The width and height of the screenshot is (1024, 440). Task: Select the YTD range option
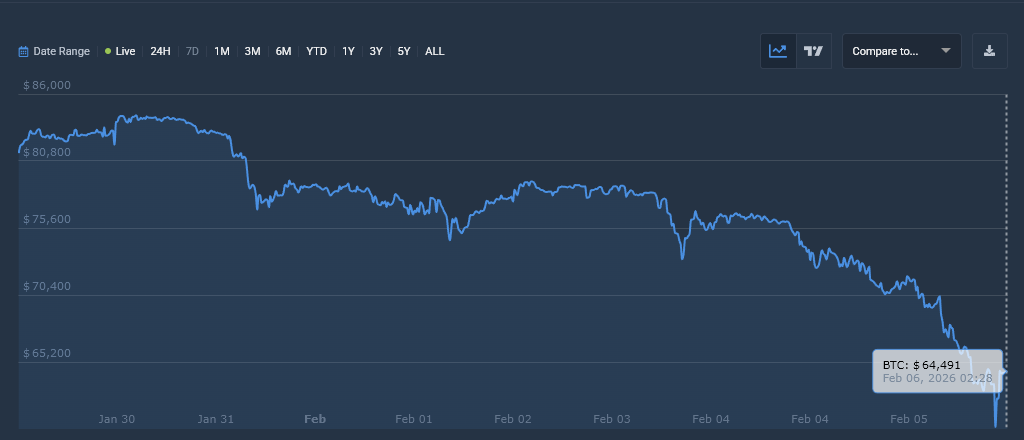(316, 51)
